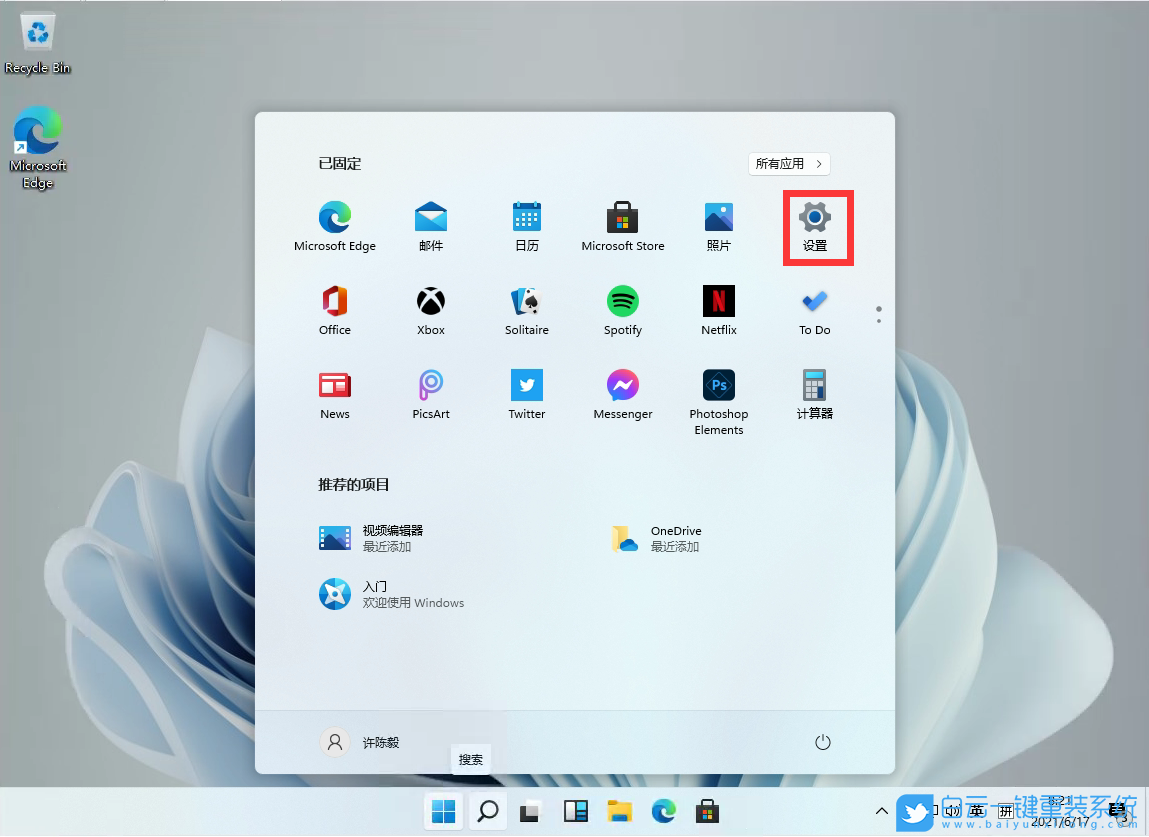Launch 邮件 (Mail) app
The width and height of the screenshot is (1149, 837).
click(x=430, y=225)
